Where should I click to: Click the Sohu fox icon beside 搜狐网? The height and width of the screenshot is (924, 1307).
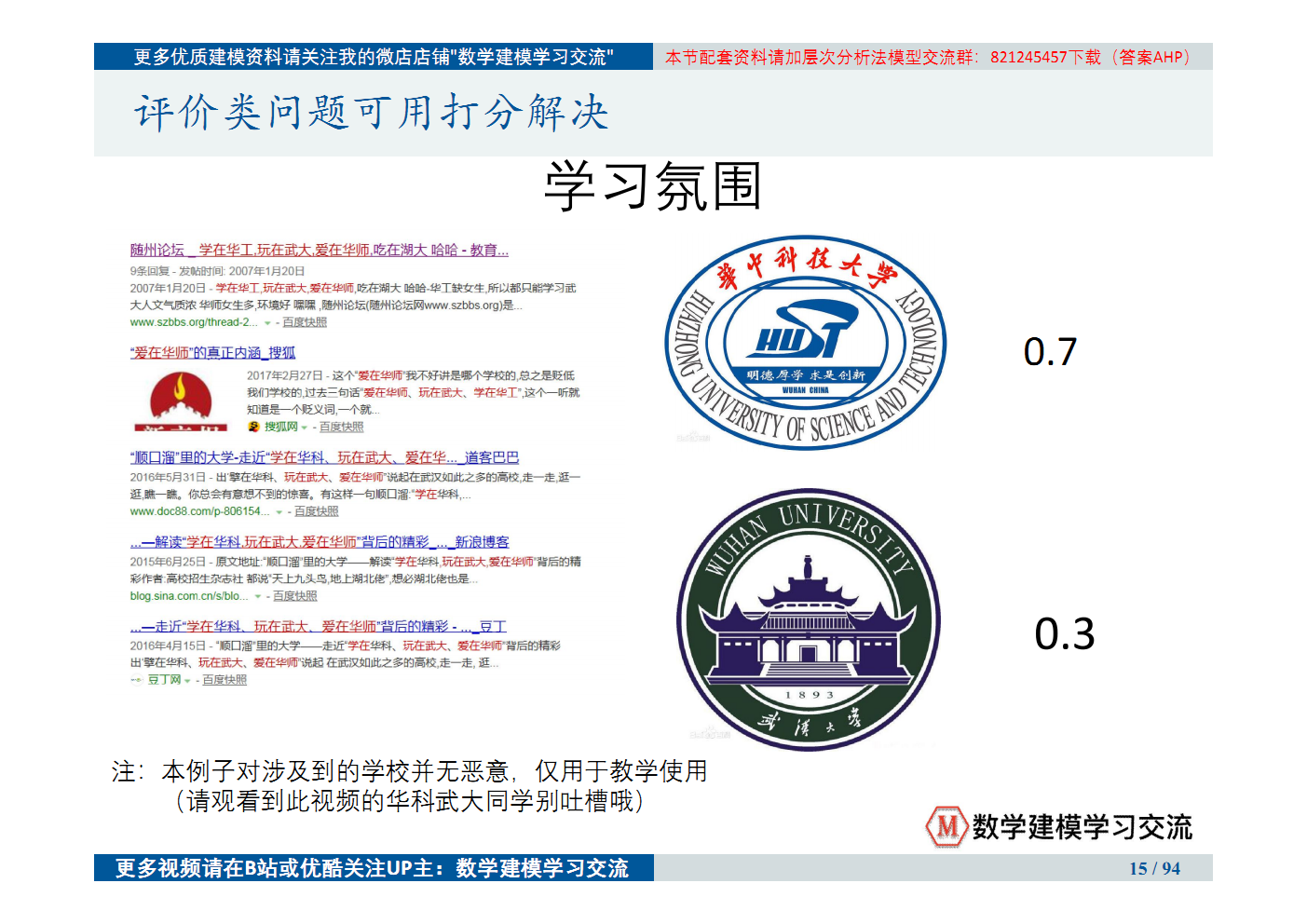click(253, 427)
